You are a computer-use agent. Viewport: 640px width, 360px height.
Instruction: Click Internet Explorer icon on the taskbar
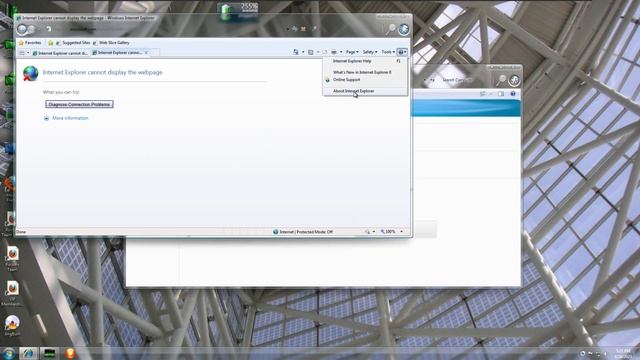(28, 353)
